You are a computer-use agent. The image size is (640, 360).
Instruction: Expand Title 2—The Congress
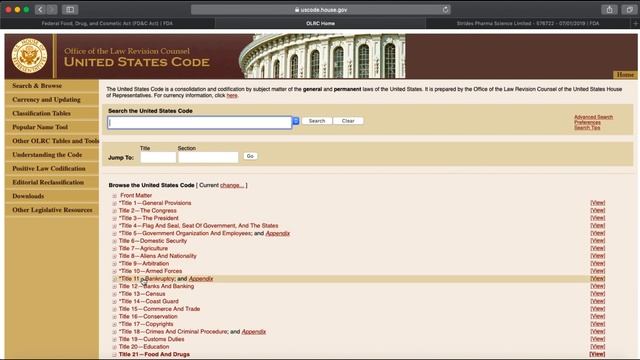point(115,211)
